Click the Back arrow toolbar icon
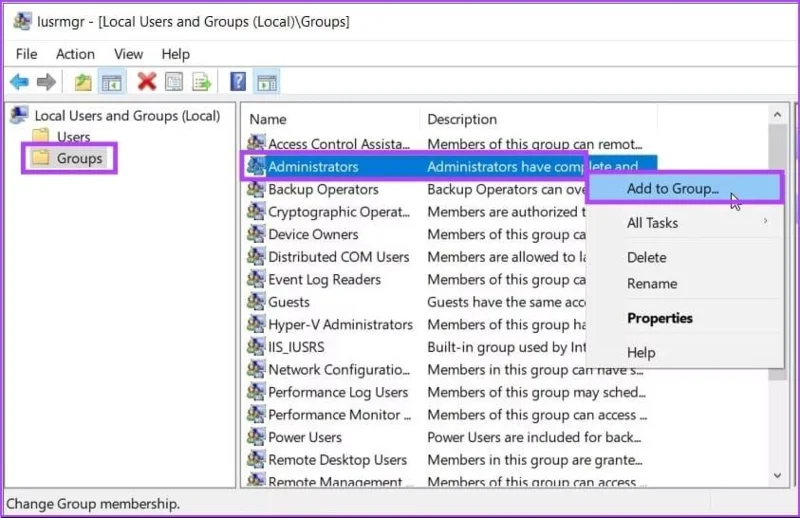800x518 pixels. [x=19, y=82]
